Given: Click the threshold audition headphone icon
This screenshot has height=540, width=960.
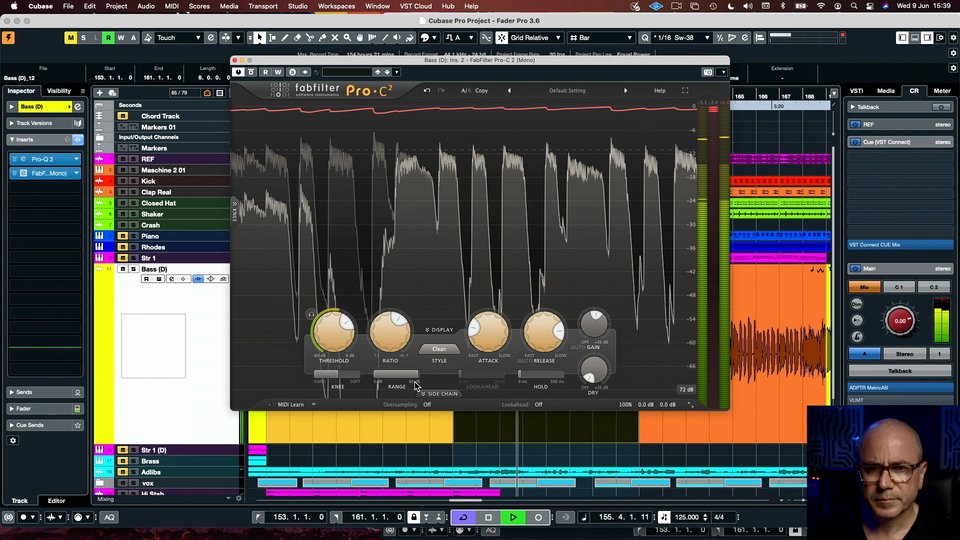Looking at the screenshot, I should point(311,314).
